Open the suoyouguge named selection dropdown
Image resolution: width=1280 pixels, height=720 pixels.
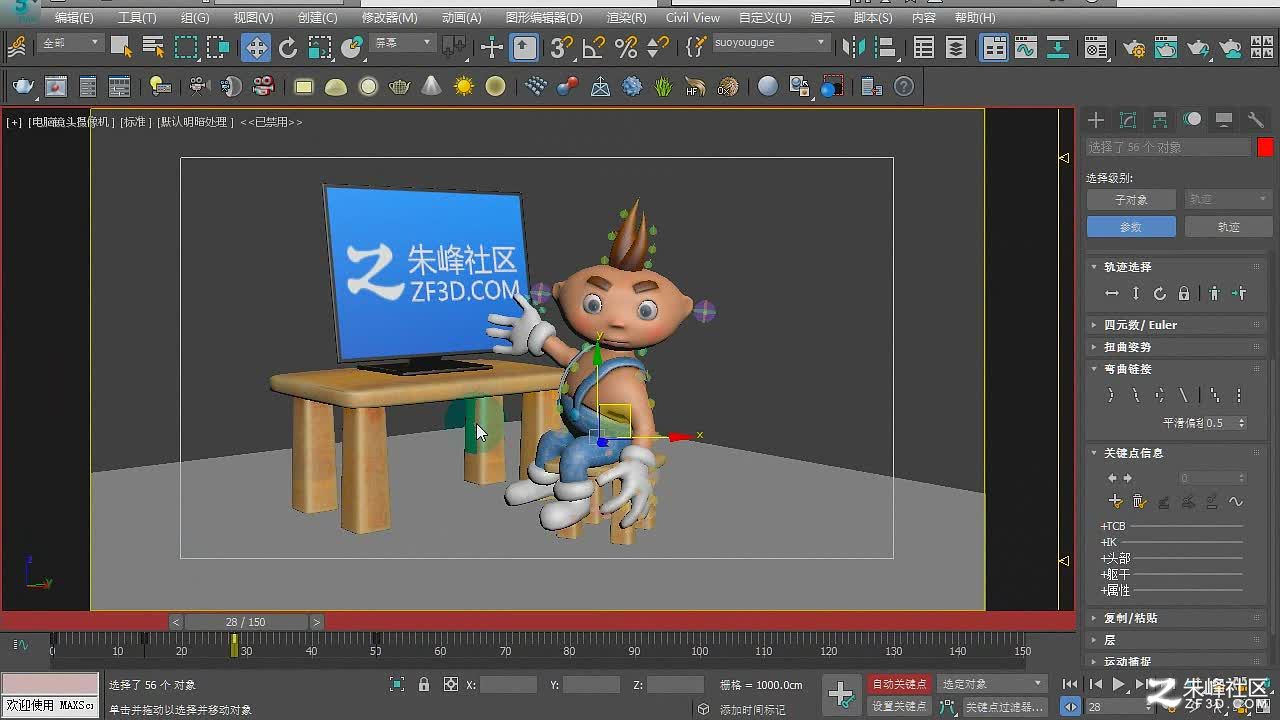pos(770,43)
